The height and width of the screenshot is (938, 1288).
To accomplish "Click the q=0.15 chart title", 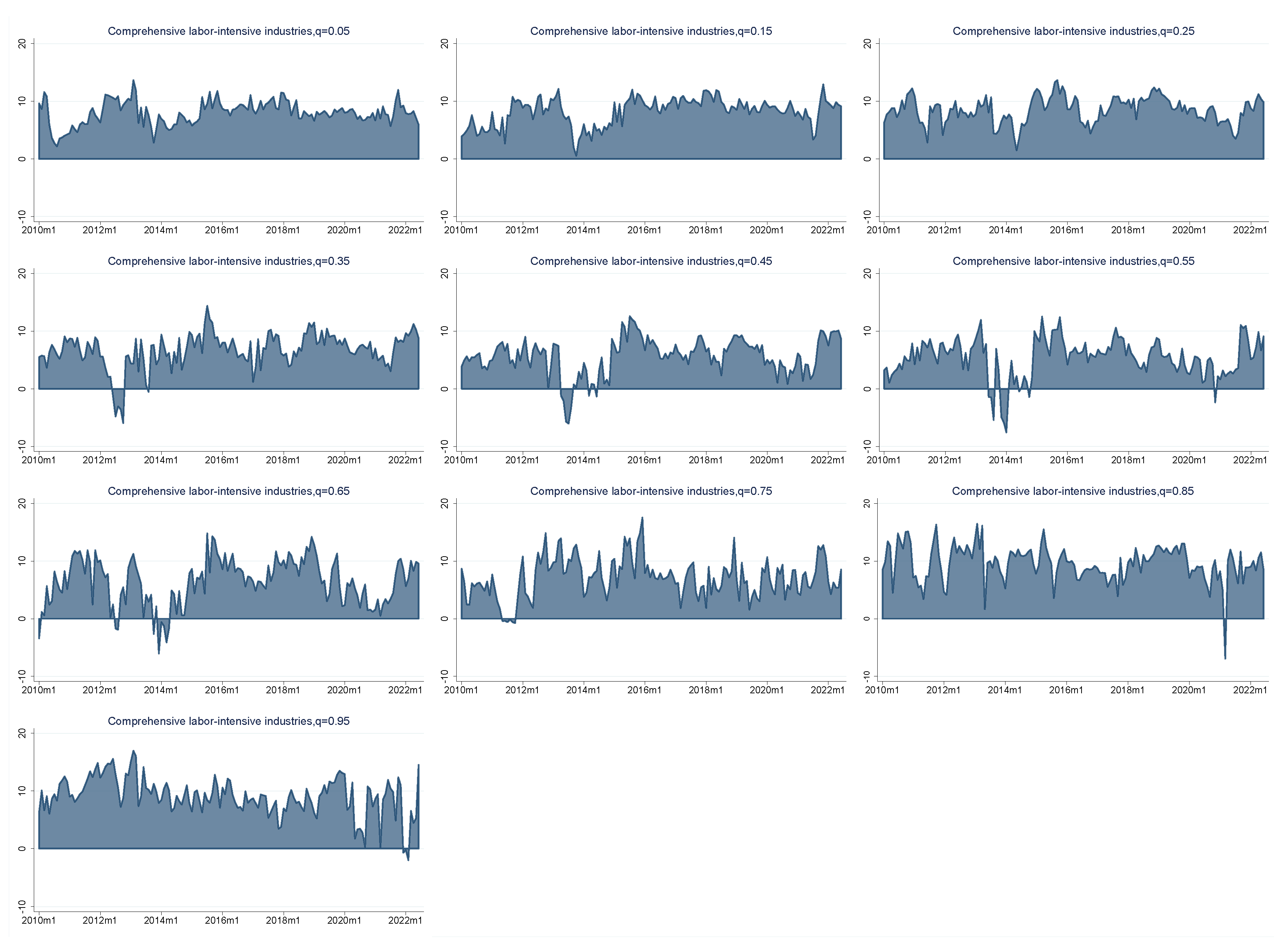I will tap(651, 31).
